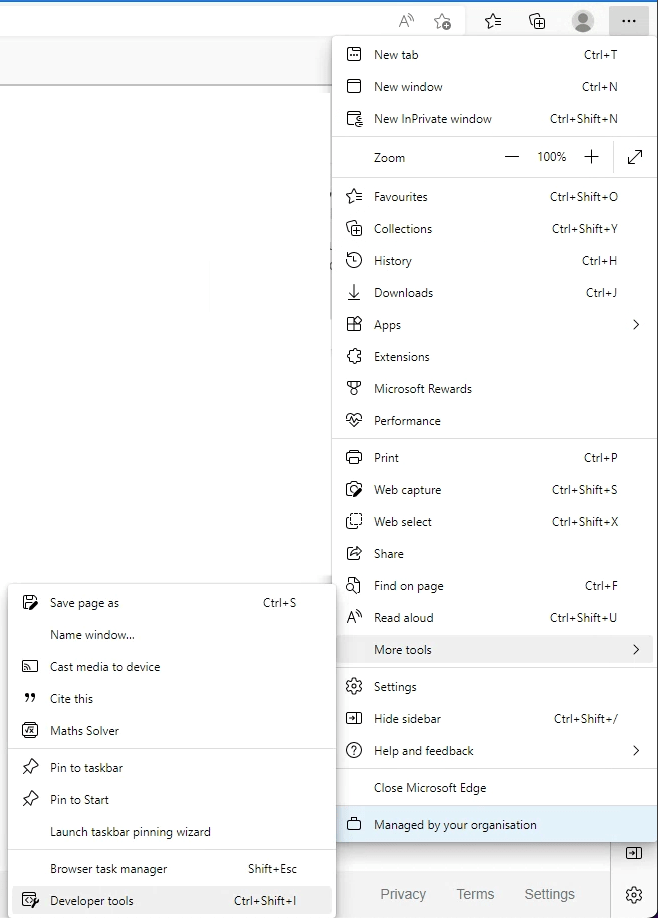This screenshot has height=918, width=658.
Task: Enter full screen via zoom row arrow icon
Action: point(635,157)
